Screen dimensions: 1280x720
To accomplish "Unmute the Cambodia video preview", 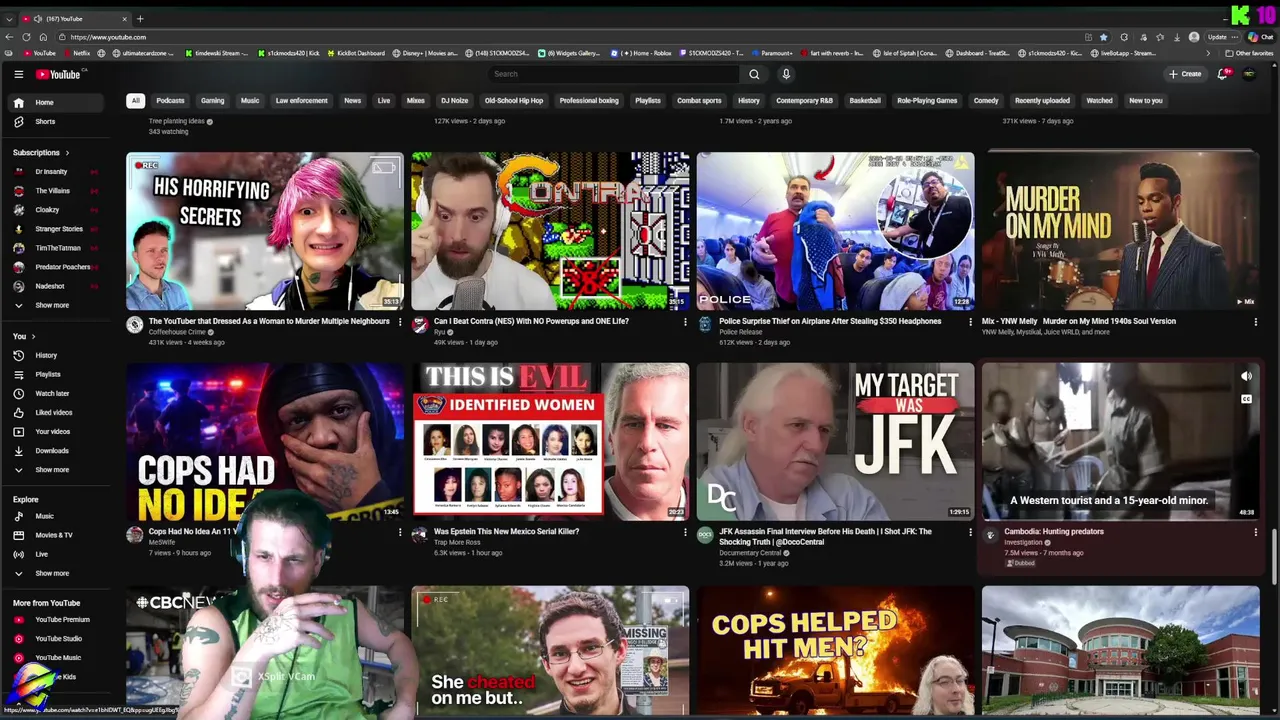I will tap(1246, 377).
